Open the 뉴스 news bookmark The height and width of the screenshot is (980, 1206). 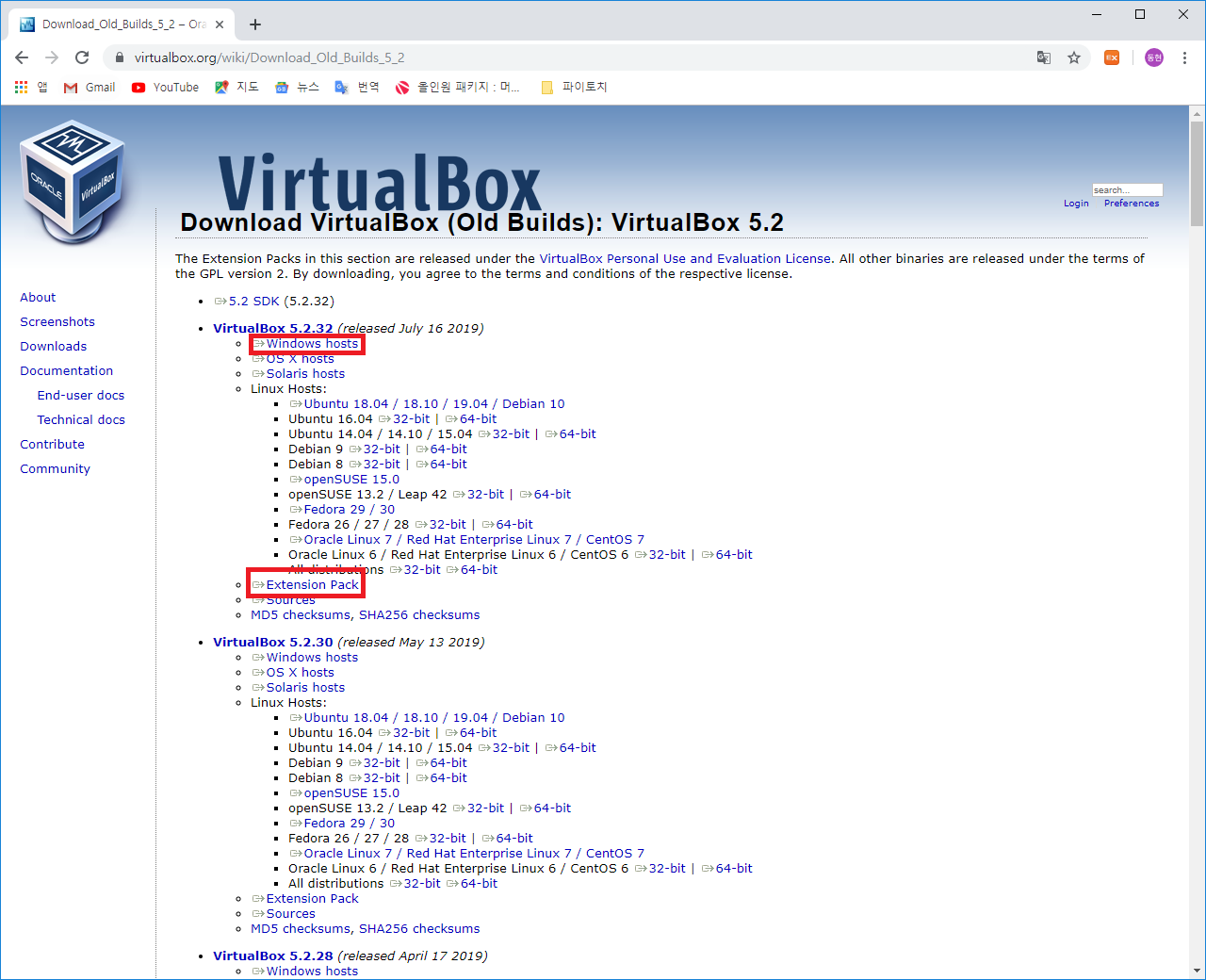coord(297,87)
